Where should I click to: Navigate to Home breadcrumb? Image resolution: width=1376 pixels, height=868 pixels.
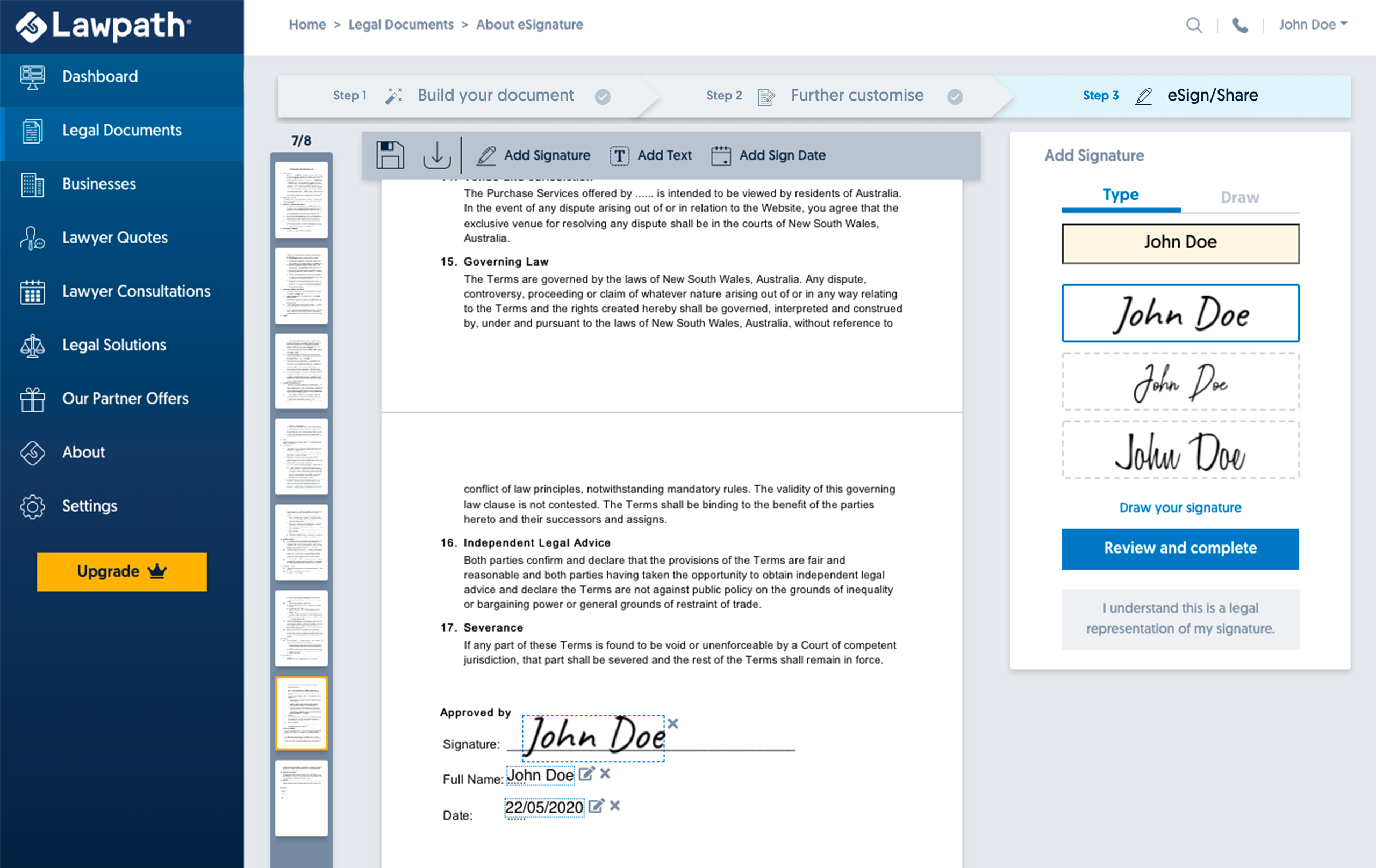307,25
